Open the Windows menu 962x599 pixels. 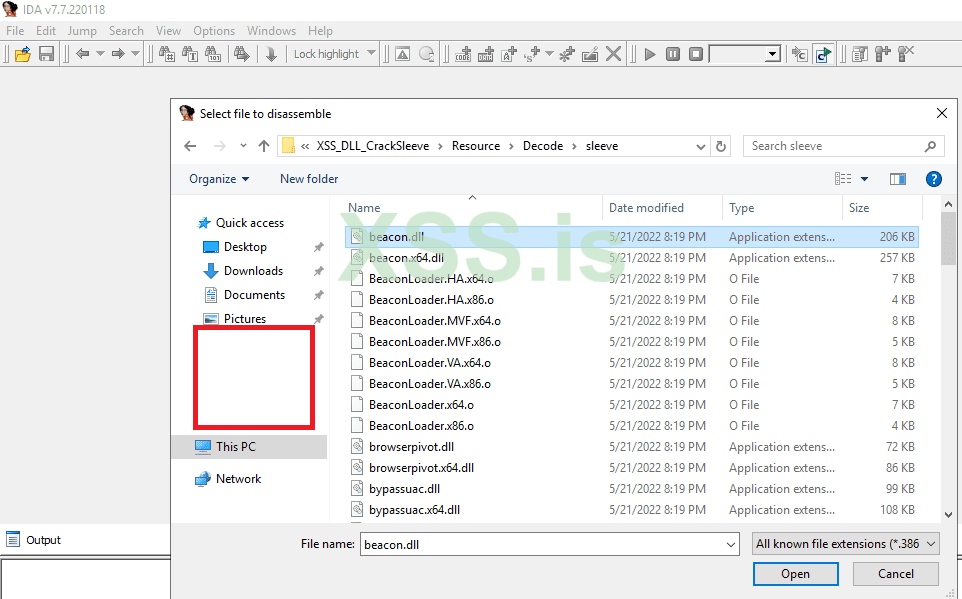271,31
